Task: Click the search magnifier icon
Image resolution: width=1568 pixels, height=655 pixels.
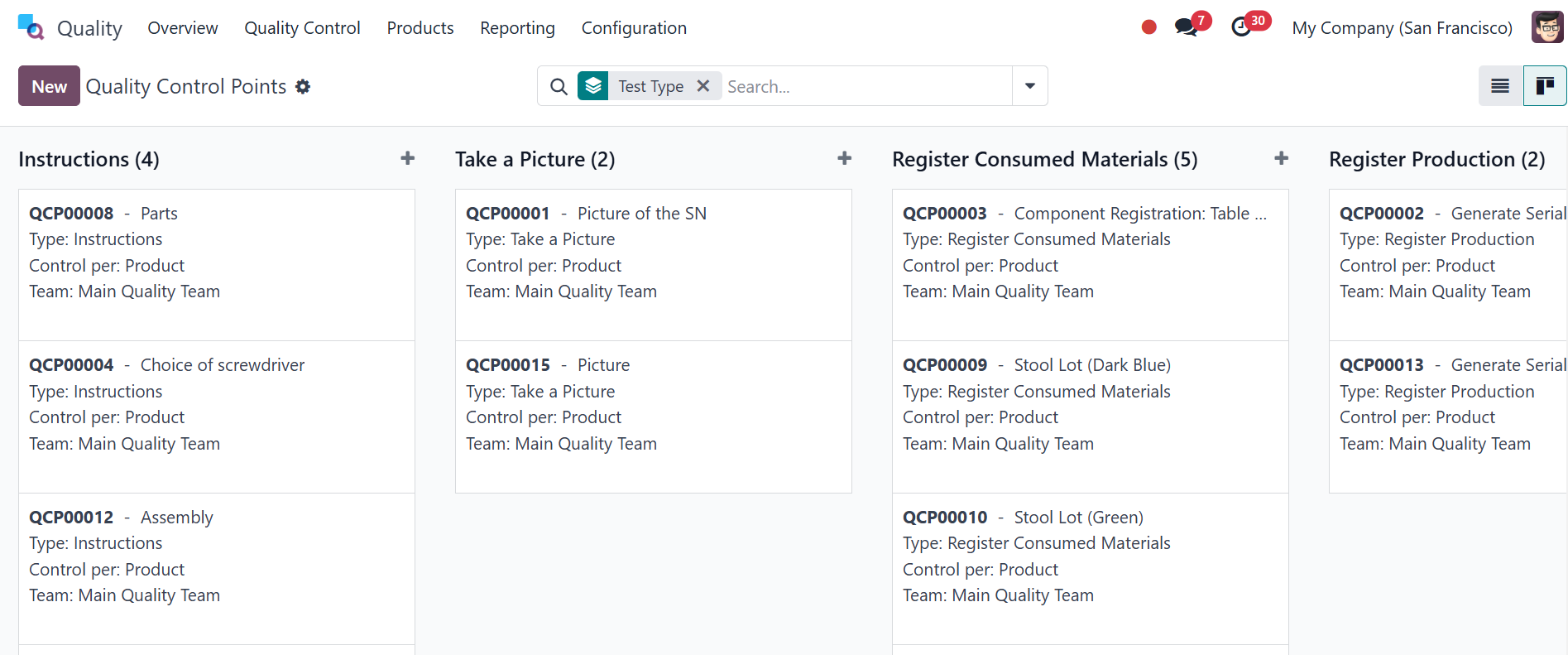Action: (x=559, y=86)
